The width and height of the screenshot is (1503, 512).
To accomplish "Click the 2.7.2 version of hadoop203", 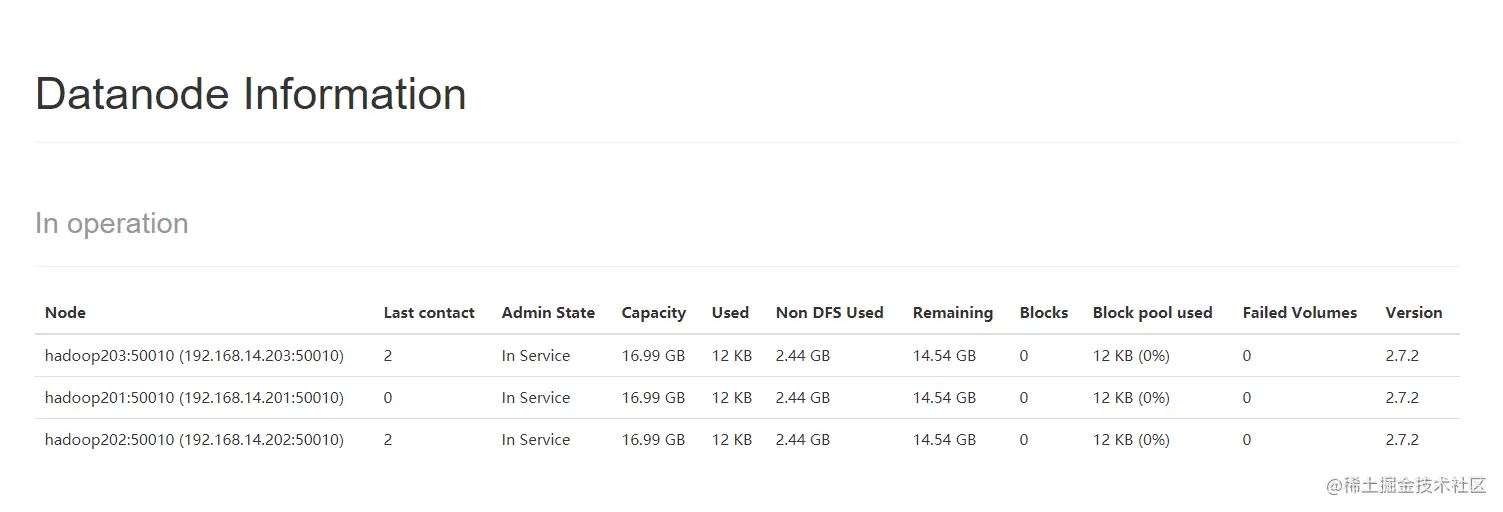I will tap(1402, 356).
